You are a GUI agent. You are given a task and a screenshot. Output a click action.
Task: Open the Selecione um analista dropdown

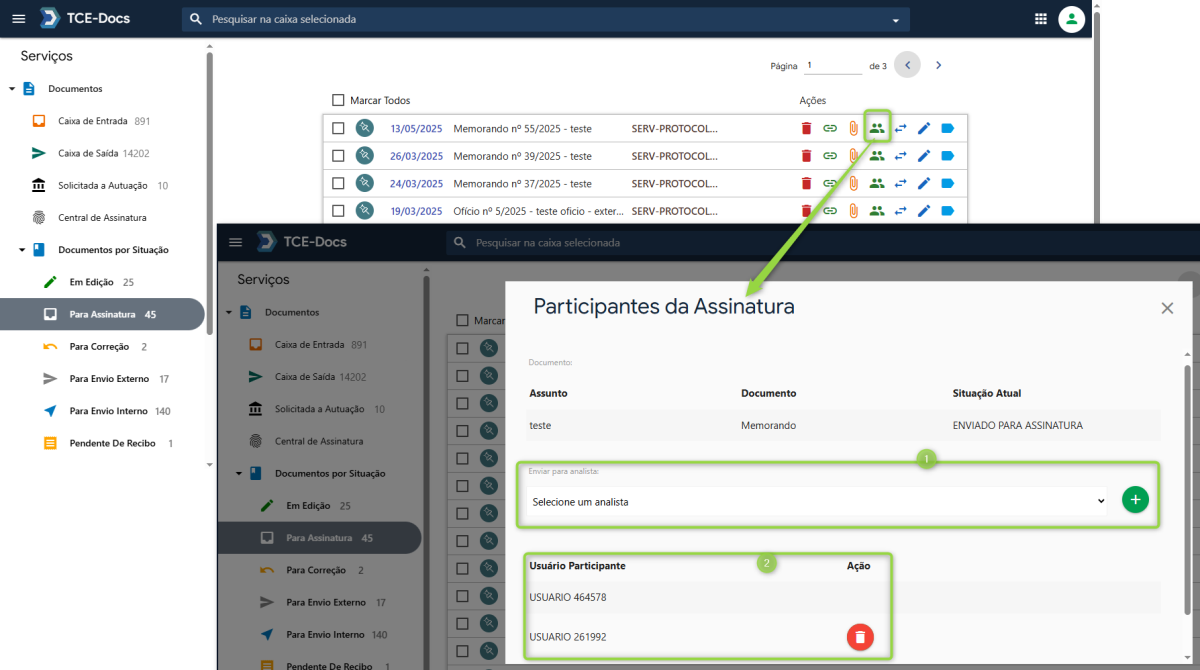[819, 502]
